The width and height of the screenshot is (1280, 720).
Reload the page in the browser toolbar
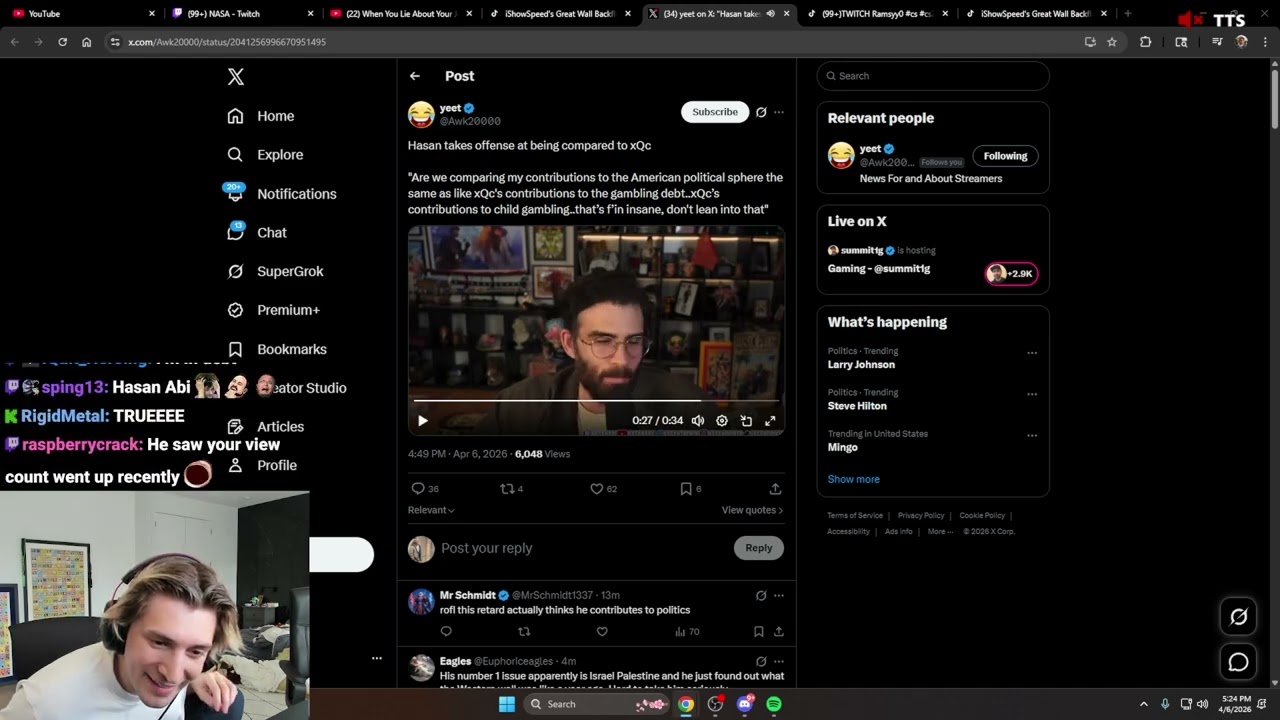62,42
